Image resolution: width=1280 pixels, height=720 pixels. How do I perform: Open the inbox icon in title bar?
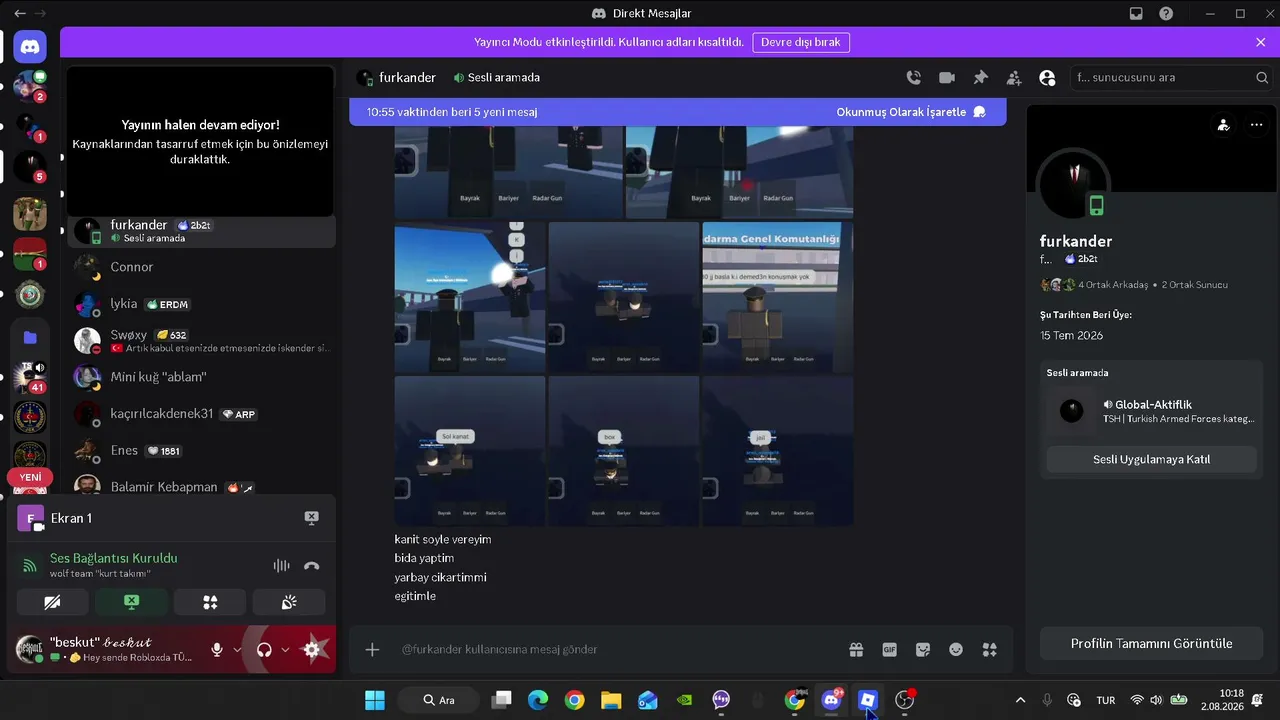click(x=1136, y=13)
